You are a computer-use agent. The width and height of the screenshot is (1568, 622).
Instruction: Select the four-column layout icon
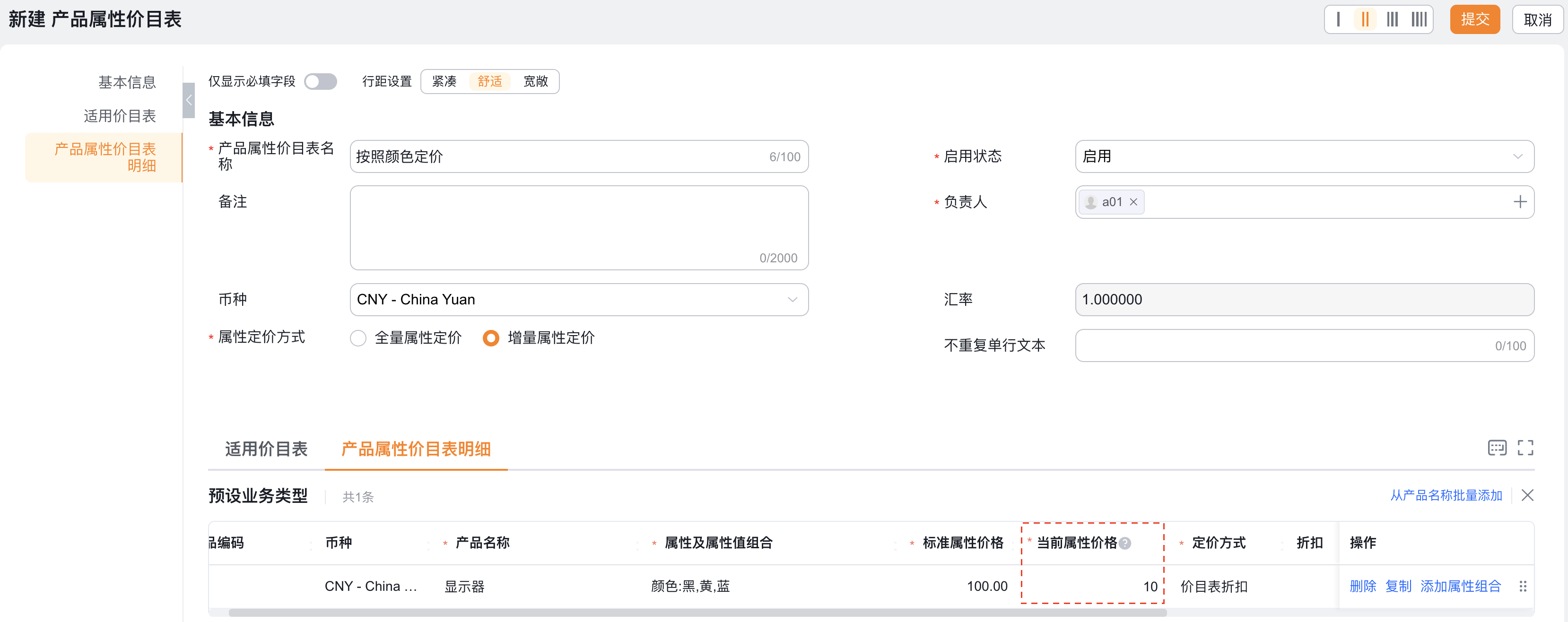point(1419,19)
